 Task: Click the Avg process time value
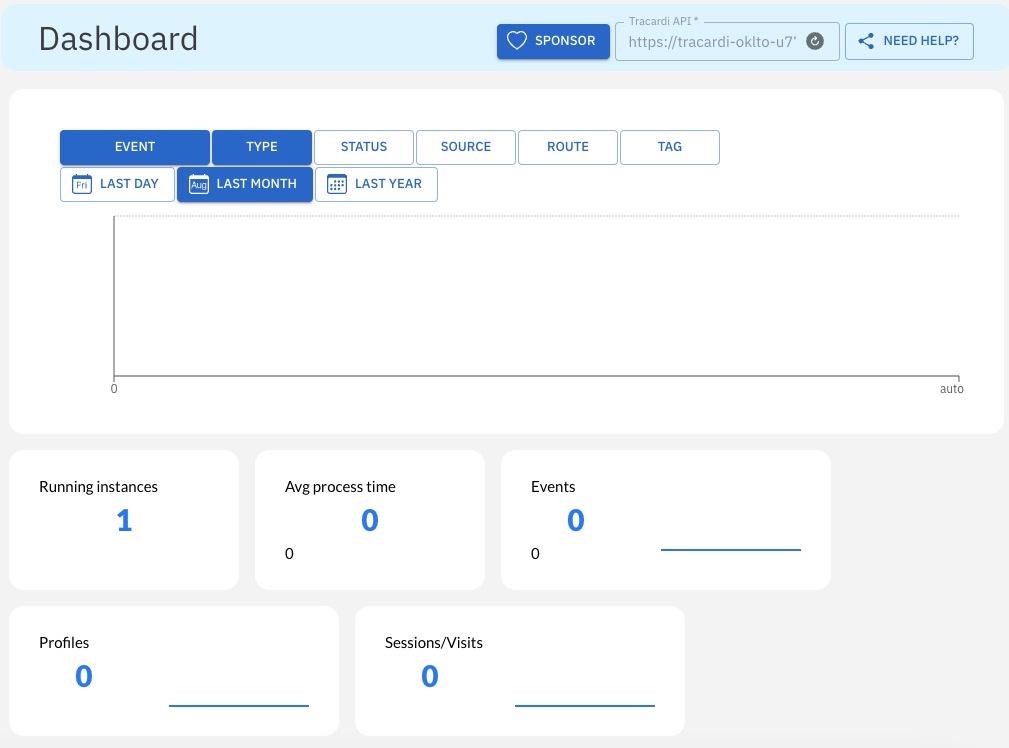pos(370,520)
